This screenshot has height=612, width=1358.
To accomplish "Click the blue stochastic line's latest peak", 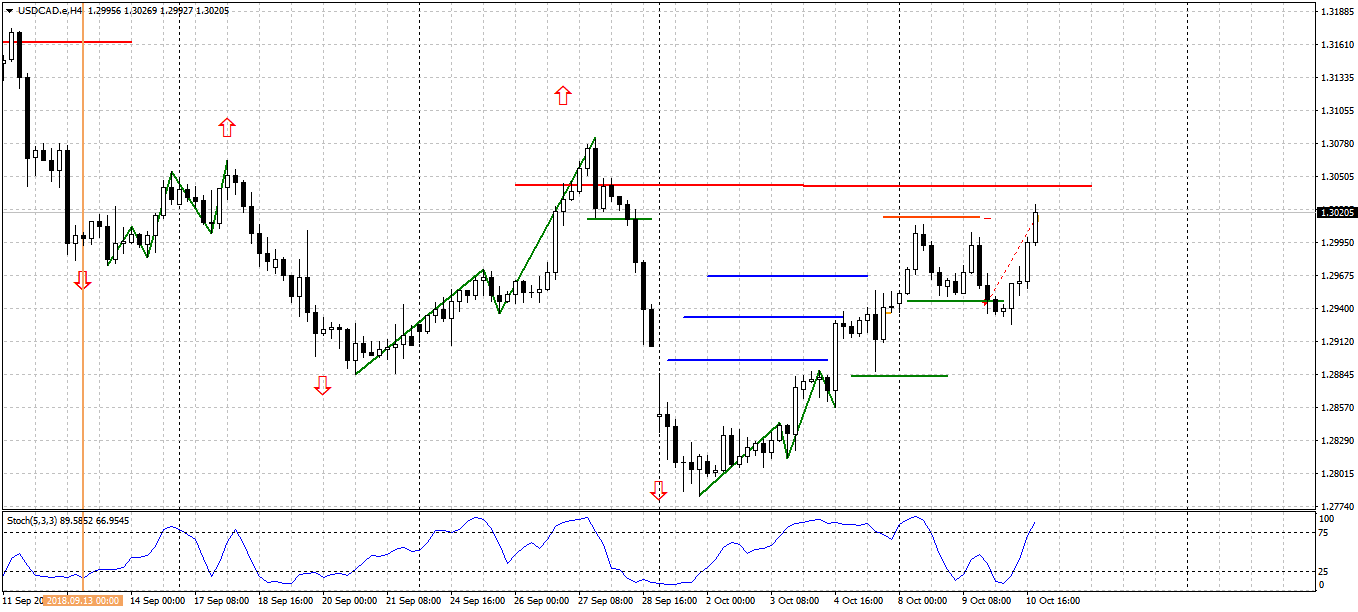I will click(x=1034, y=522).
